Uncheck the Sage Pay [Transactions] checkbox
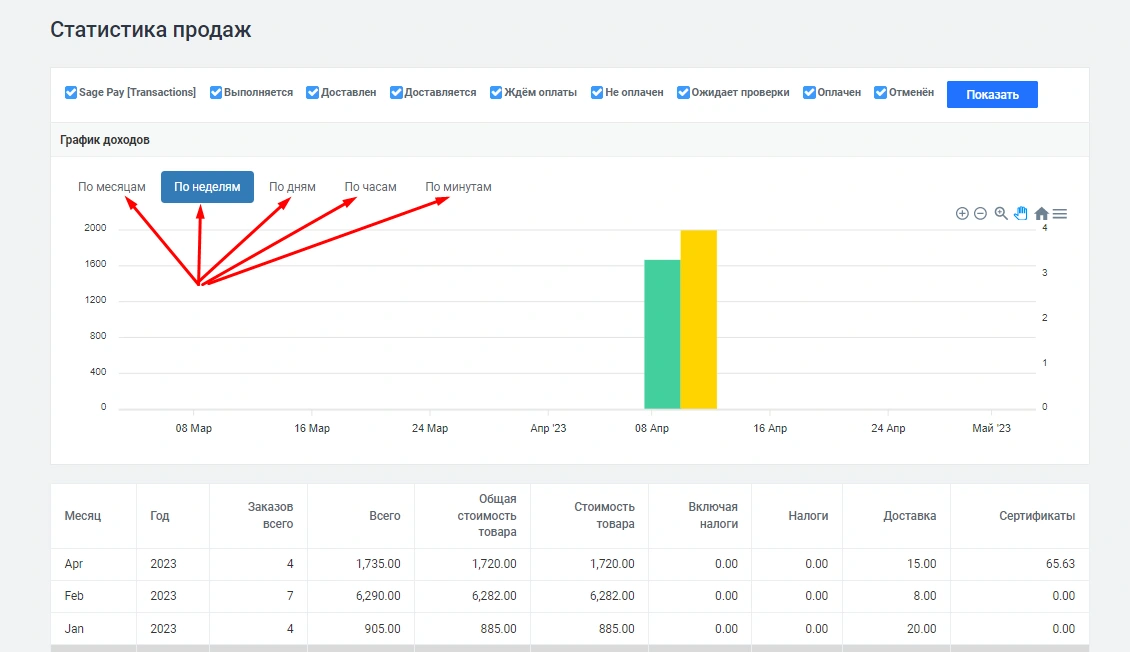The width and height of the screenshot is (1130, 652). pyautogui.click(x=71, y=93)
